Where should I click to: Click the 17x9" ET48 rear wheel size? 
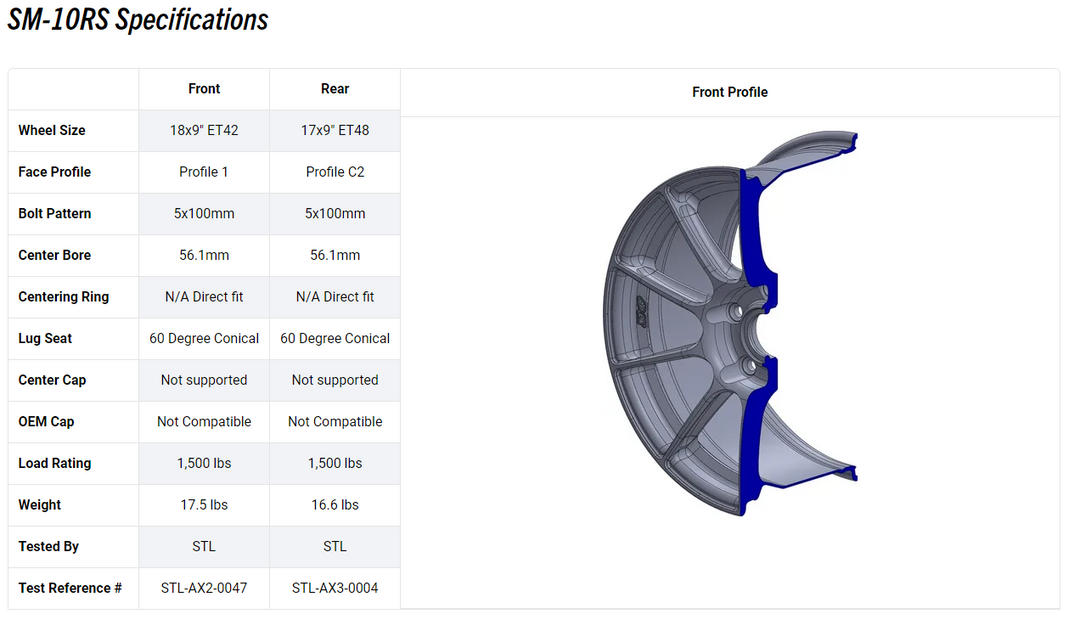pyautogui.click(x=335, y=130)
